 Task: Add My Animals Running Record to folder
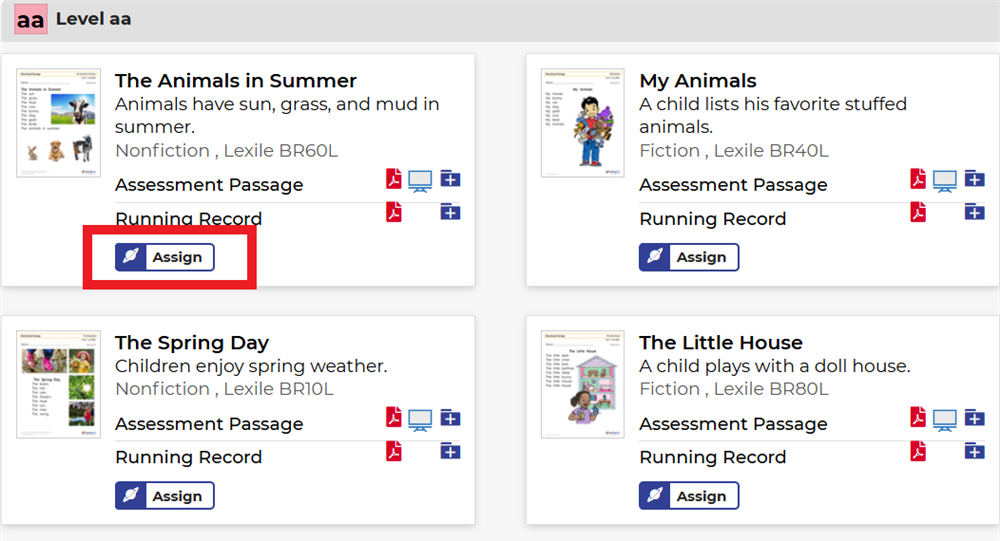(975, 212)
